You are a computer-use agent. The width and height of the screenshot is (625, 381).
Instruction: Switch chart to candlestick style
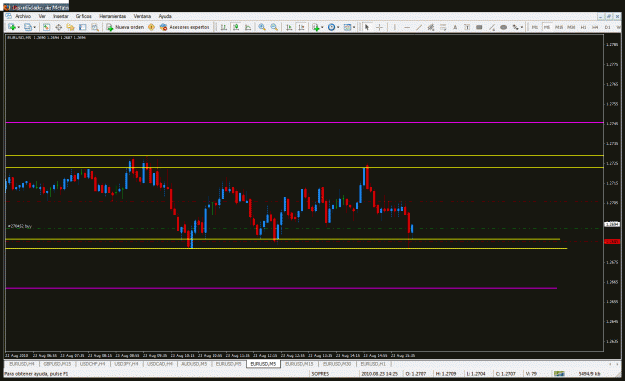click(236, 27)
